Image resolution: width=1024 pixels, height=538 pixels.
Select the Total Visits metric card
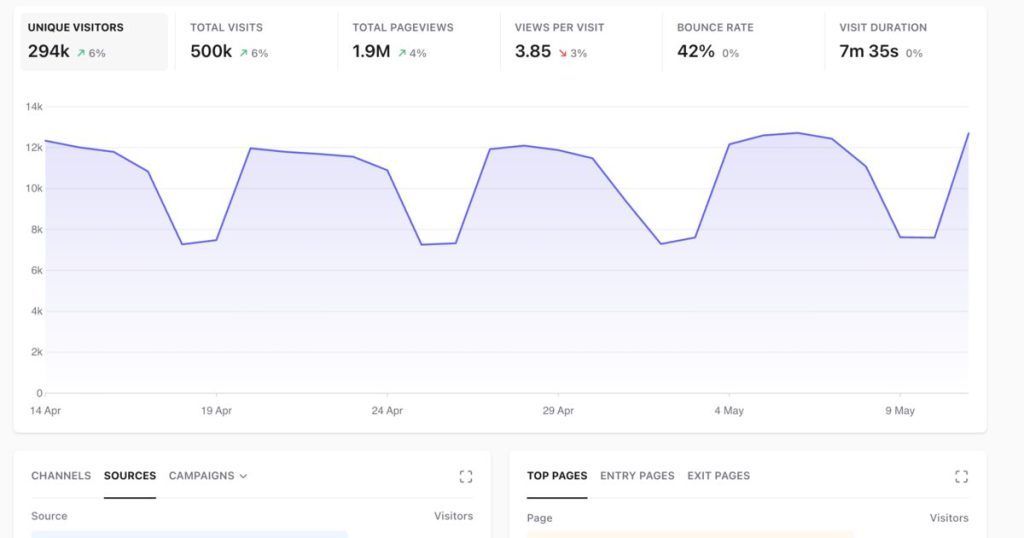[x=256, y=41]
